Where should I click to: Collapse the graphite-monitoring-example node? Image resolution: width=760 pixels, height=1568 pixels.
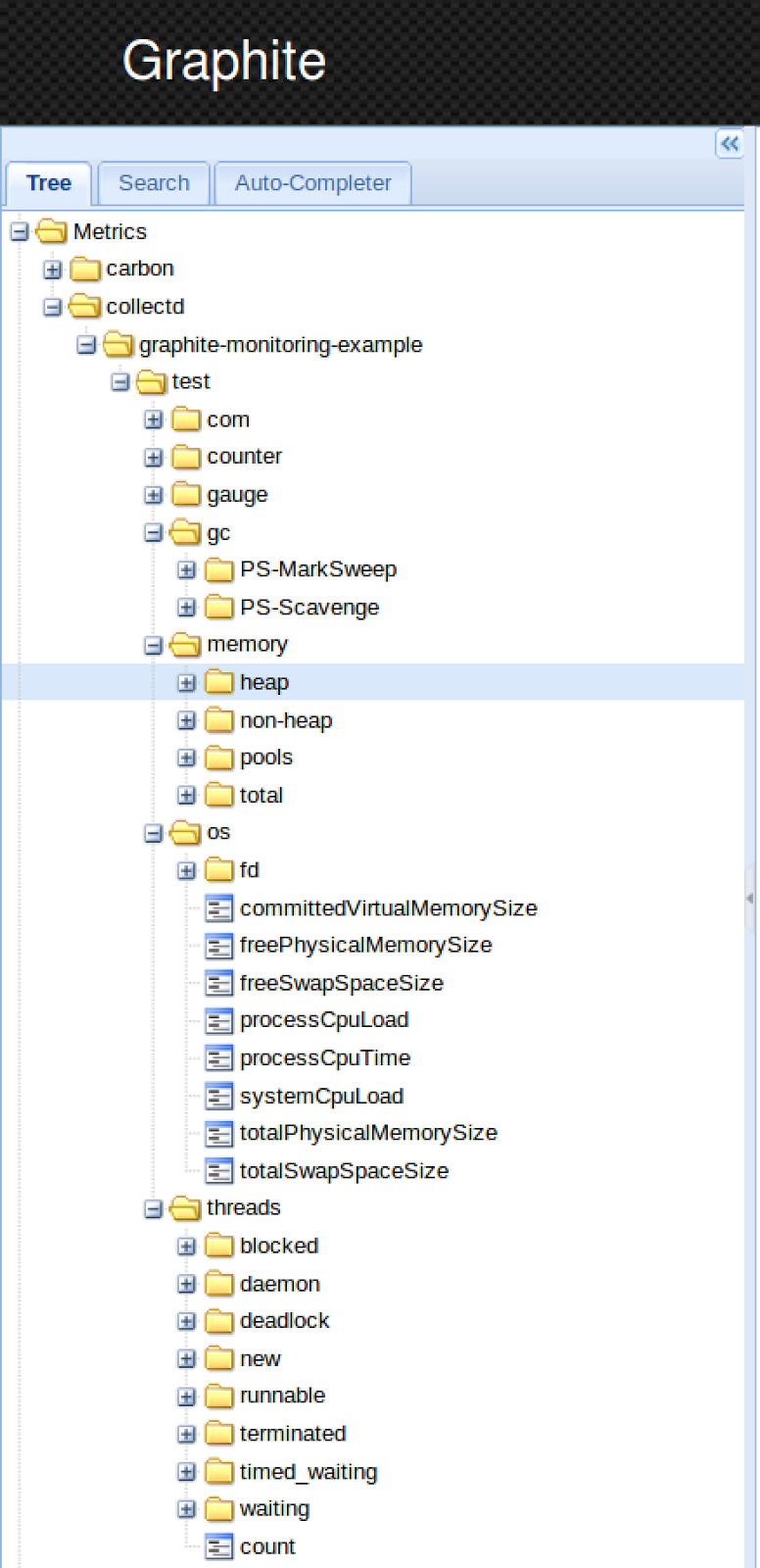click(86, 345)
